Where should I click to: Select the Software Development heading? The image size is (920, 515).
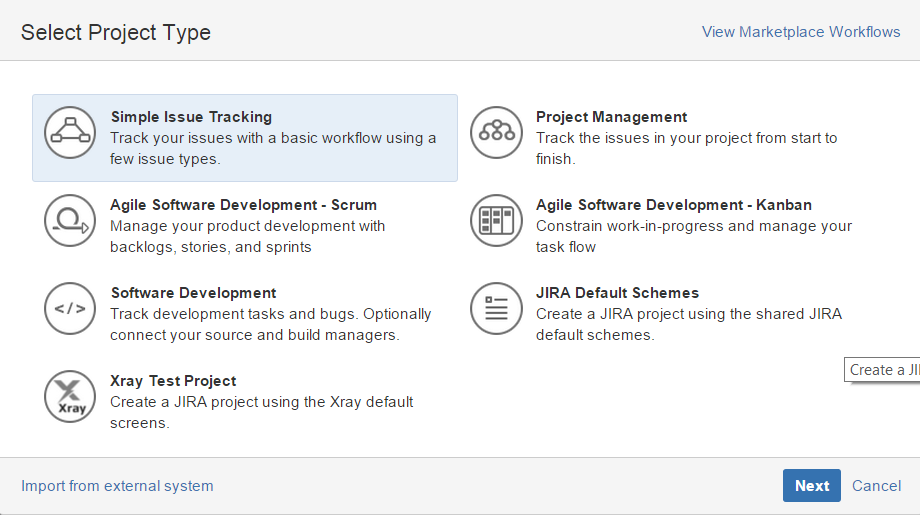tap(194, 293)
